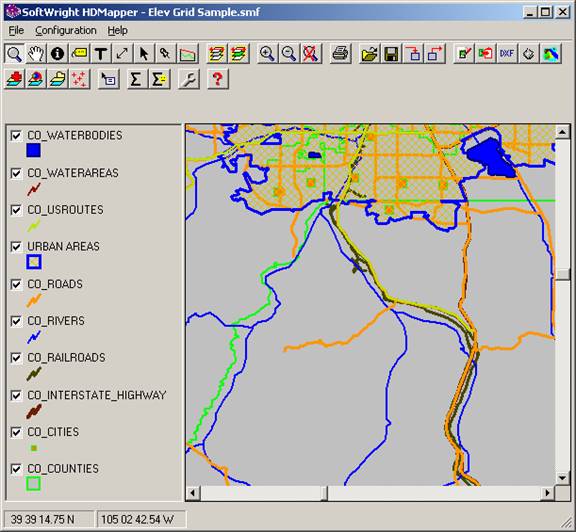Viewport: 576px width, 532px height.
Task: Click the blue CO_WATERBODIES color swatch
Action: pyautogui.click(x=33, y=150)
